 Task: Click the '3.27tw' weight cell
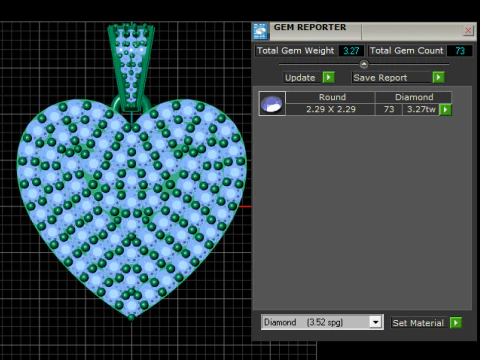tap(421, 109)
